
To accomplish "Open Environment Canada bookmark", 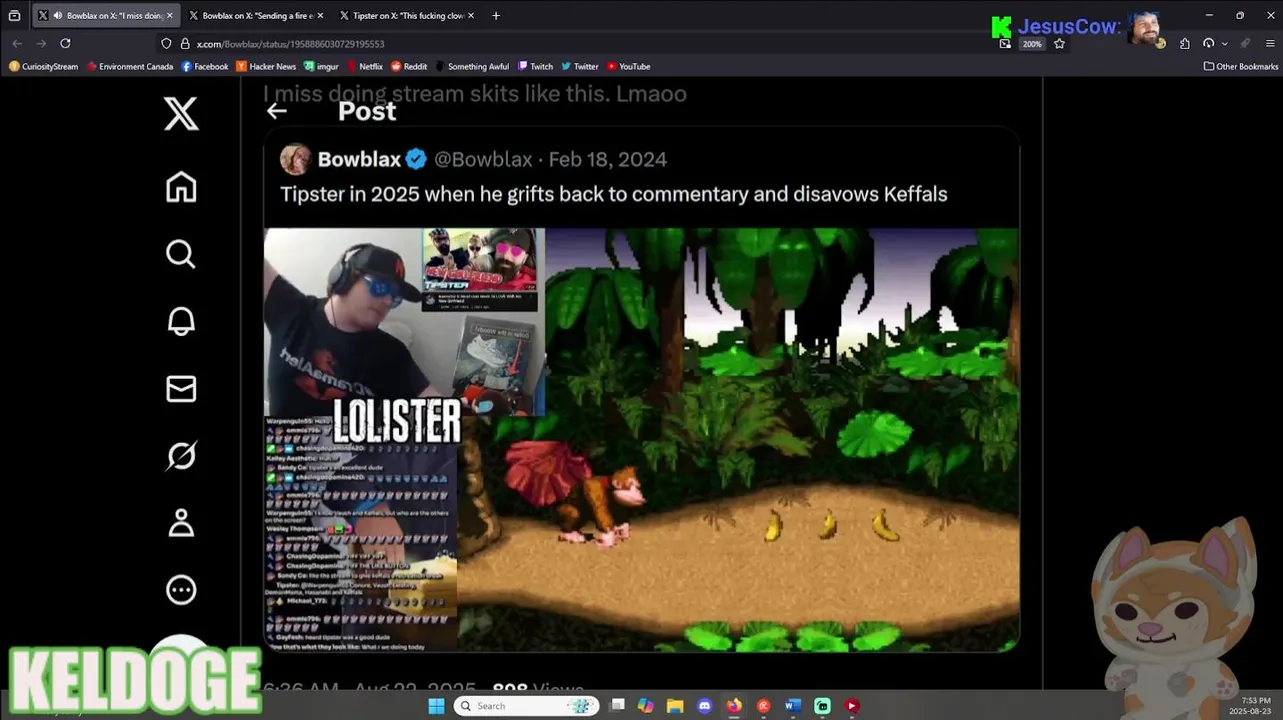I will tap(130, 67).
